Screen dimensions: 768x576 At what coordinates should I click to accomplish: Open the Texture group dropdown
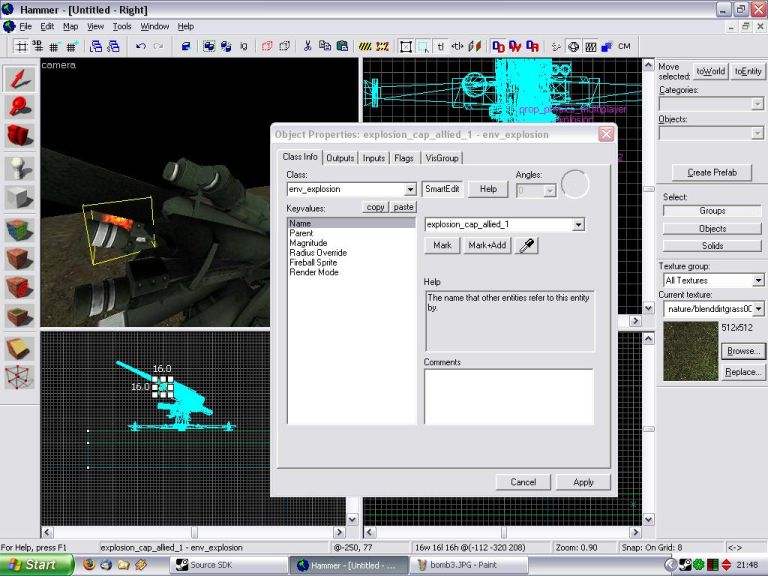pyautogui.click(x=758, y=281)
